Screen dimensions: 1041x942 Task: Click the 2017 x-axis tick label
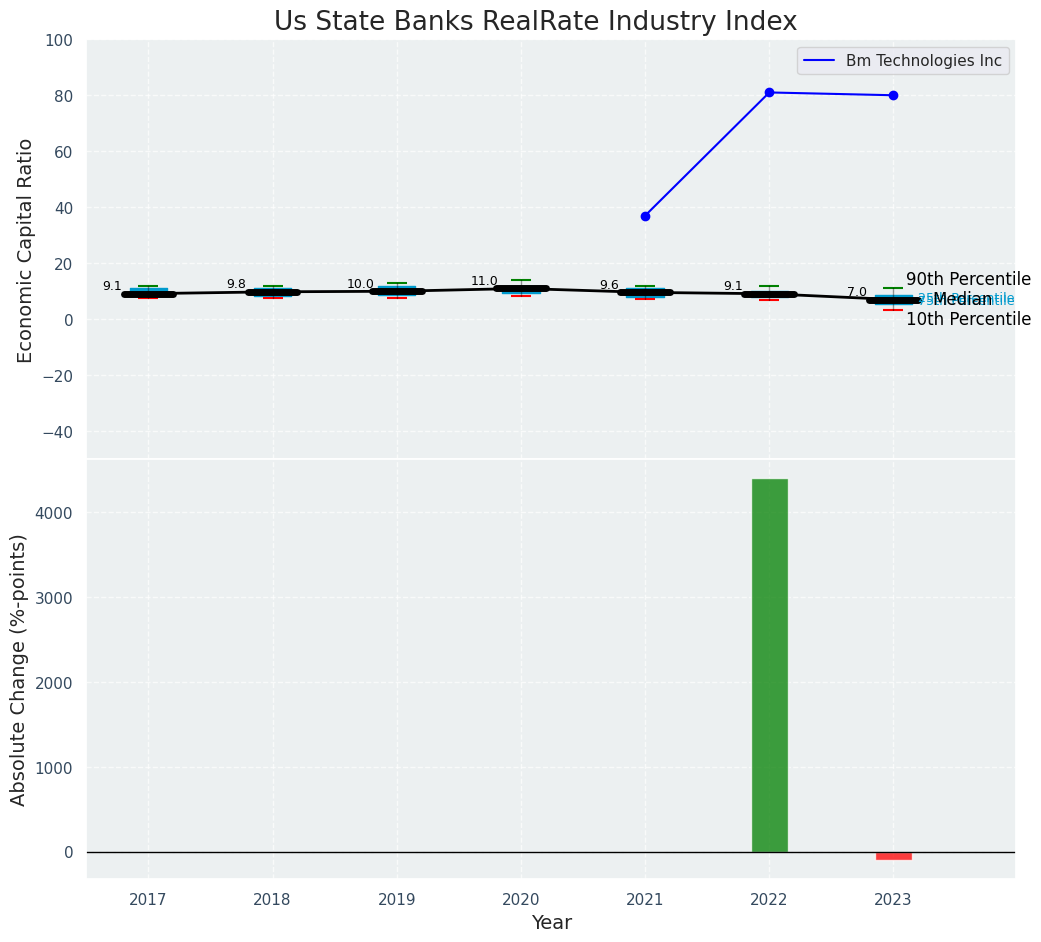click(148, 900)
